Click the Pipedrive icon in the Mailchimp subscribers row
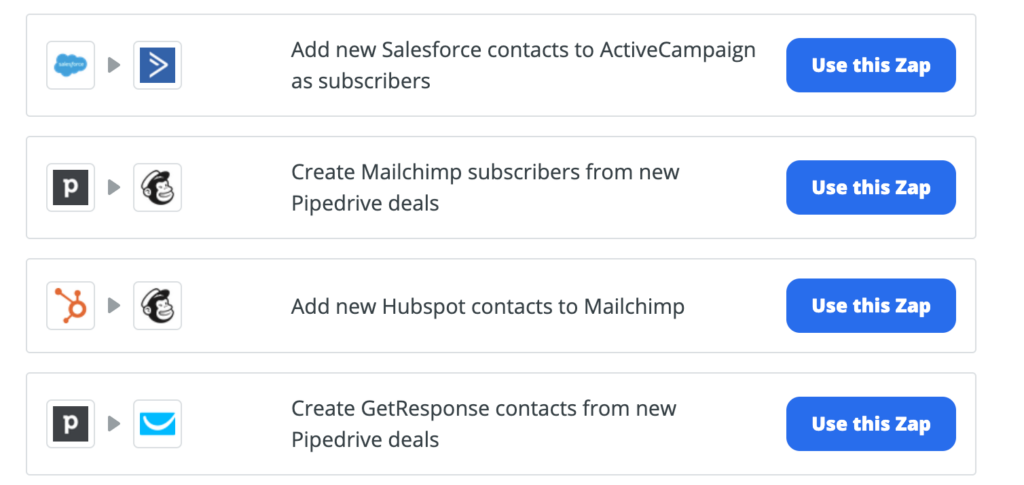The height and width of the screenshot is (485, 1024). click(x=71, y=188)
